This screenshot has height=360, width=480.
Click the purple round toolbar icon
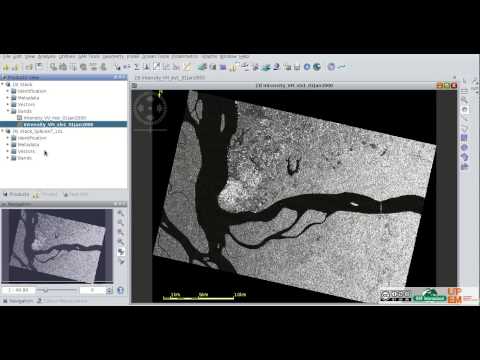click(331, 67)
